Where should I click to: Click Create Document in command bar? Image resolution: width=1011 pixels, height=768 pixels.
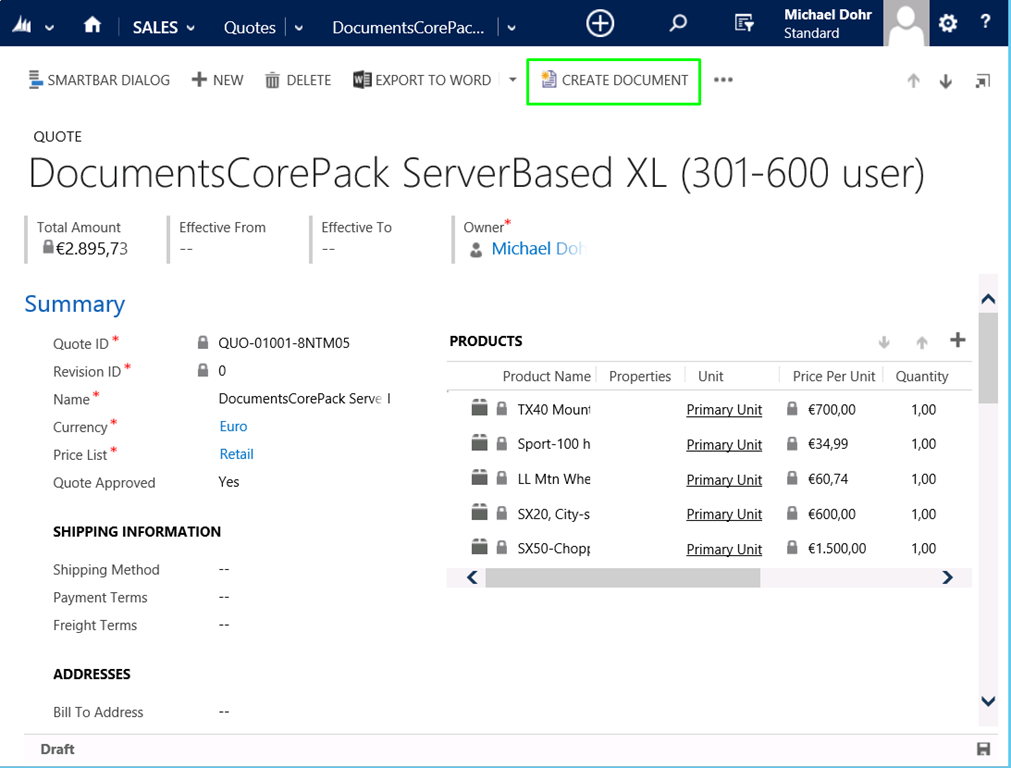614,80
